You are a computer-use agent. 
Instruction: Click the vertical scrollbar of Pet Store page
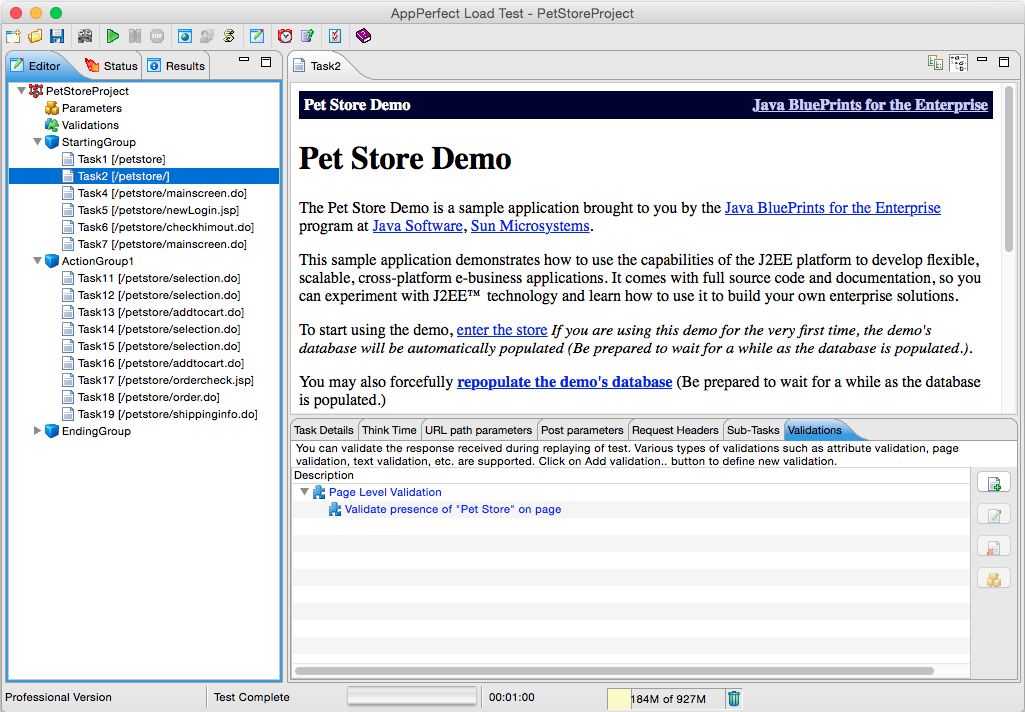tap(1009, 170)
